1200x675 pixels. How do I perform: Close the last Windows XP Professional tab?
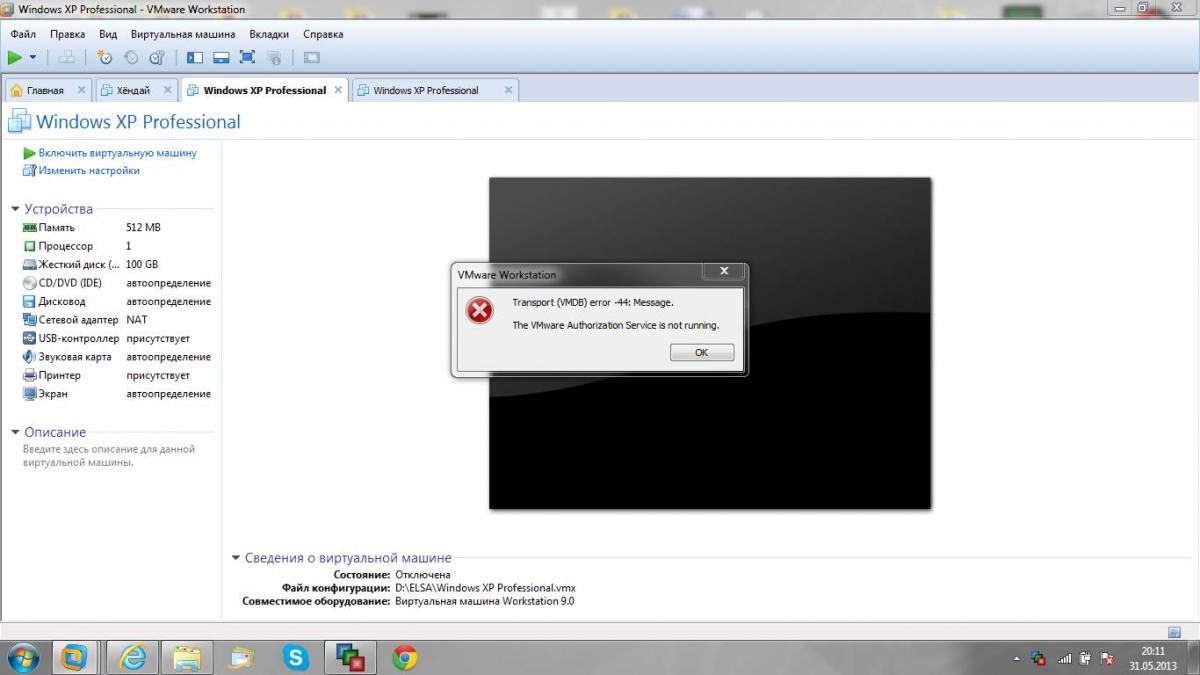click(x=508, y=90)
